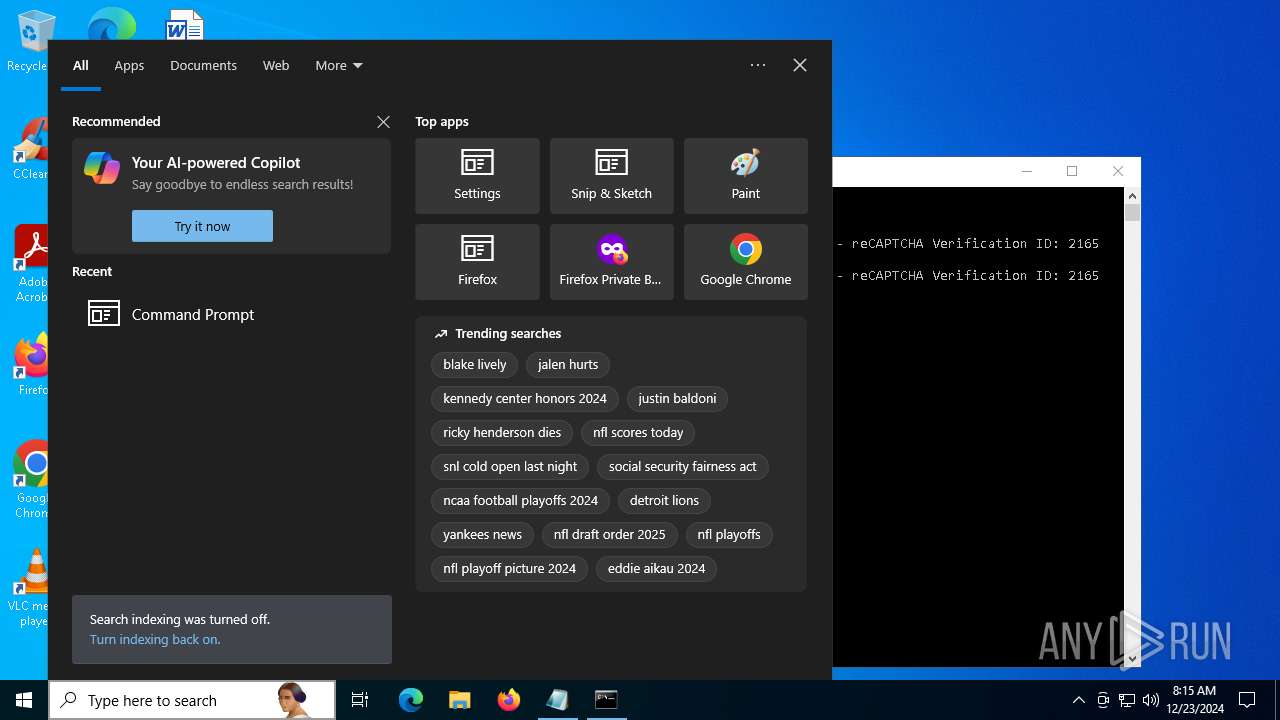Expand the More dropdown
This screenshot has height=720, width=1280.
[339, 65]
